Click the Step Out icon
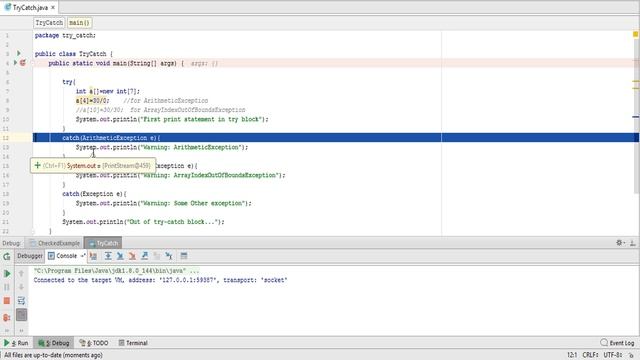The image size is (640, 360). (144, 256)
